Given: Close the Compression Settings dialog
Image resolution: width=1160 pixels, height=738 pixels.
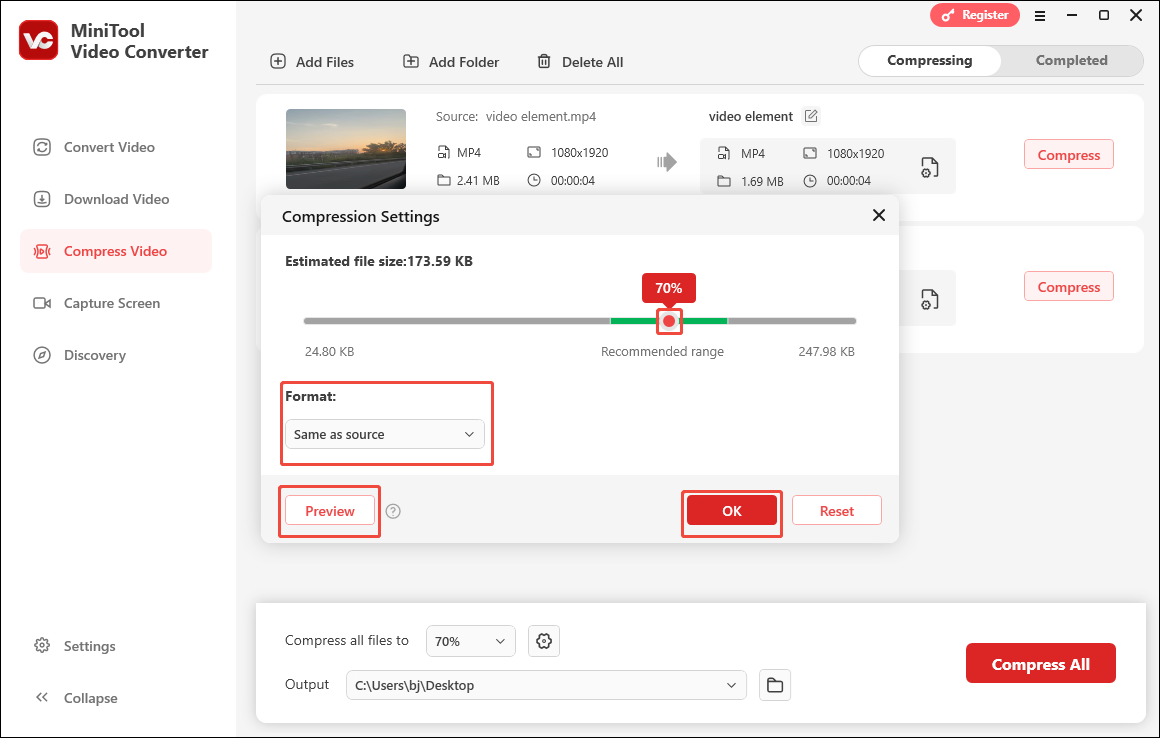Looking at the screenshot, I should [x=879, y=215].
